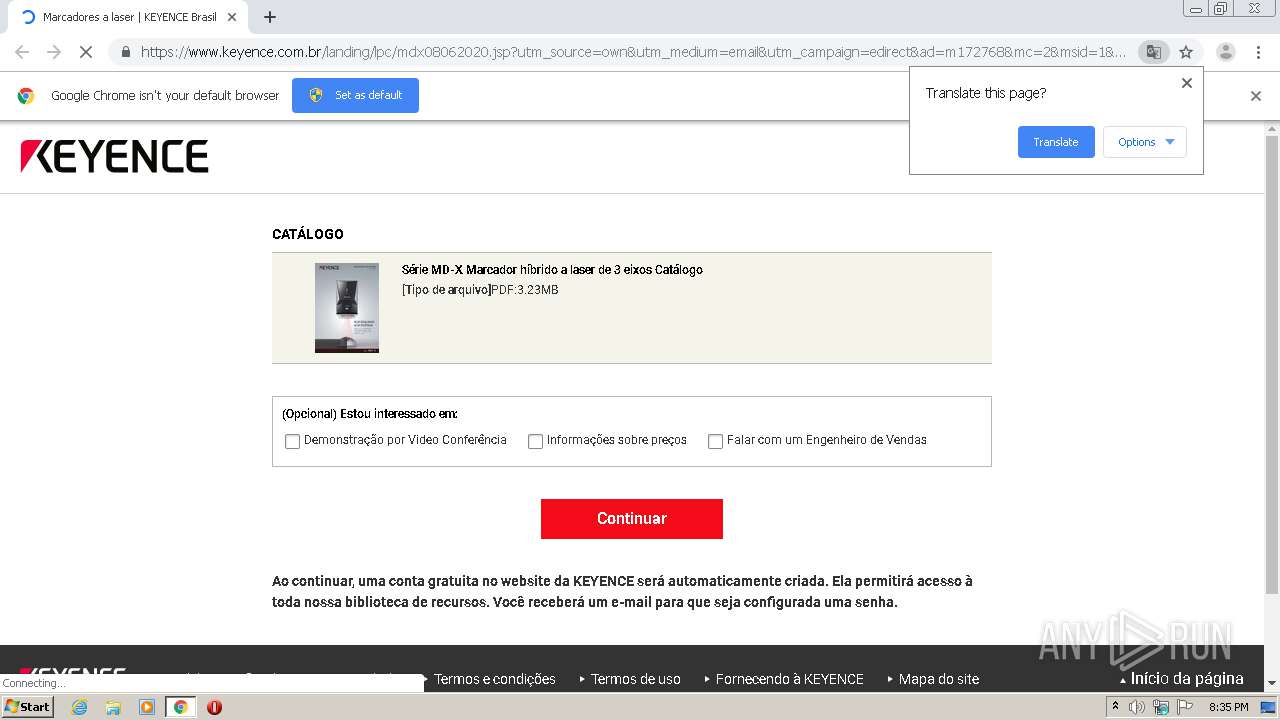Click the padlock site info icon
Viewport: 1280px width, 720px height.
(125, 52)
